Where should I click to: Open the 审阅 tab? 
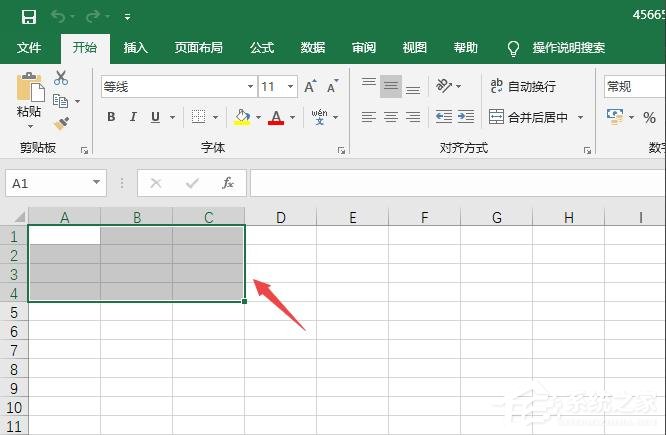tap(364, 48)
